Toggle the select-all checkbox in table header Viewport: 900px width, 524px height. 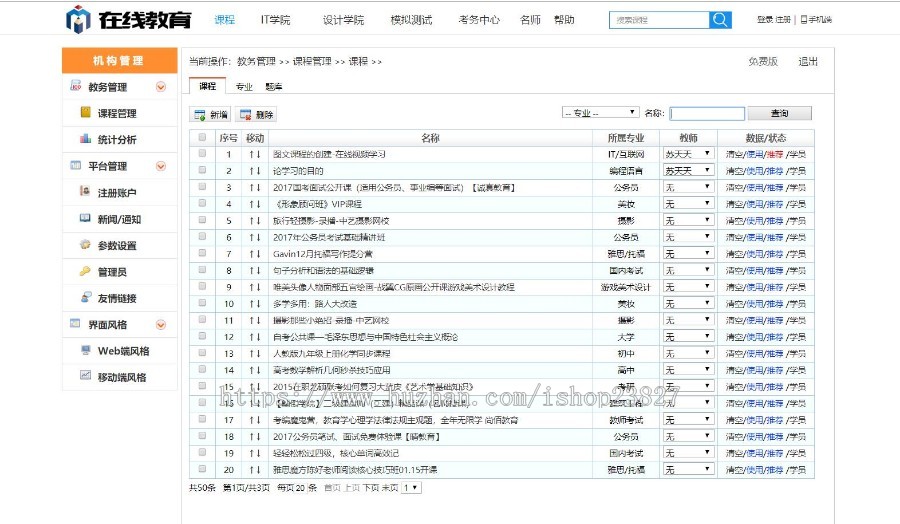click(x=202, y=138)
